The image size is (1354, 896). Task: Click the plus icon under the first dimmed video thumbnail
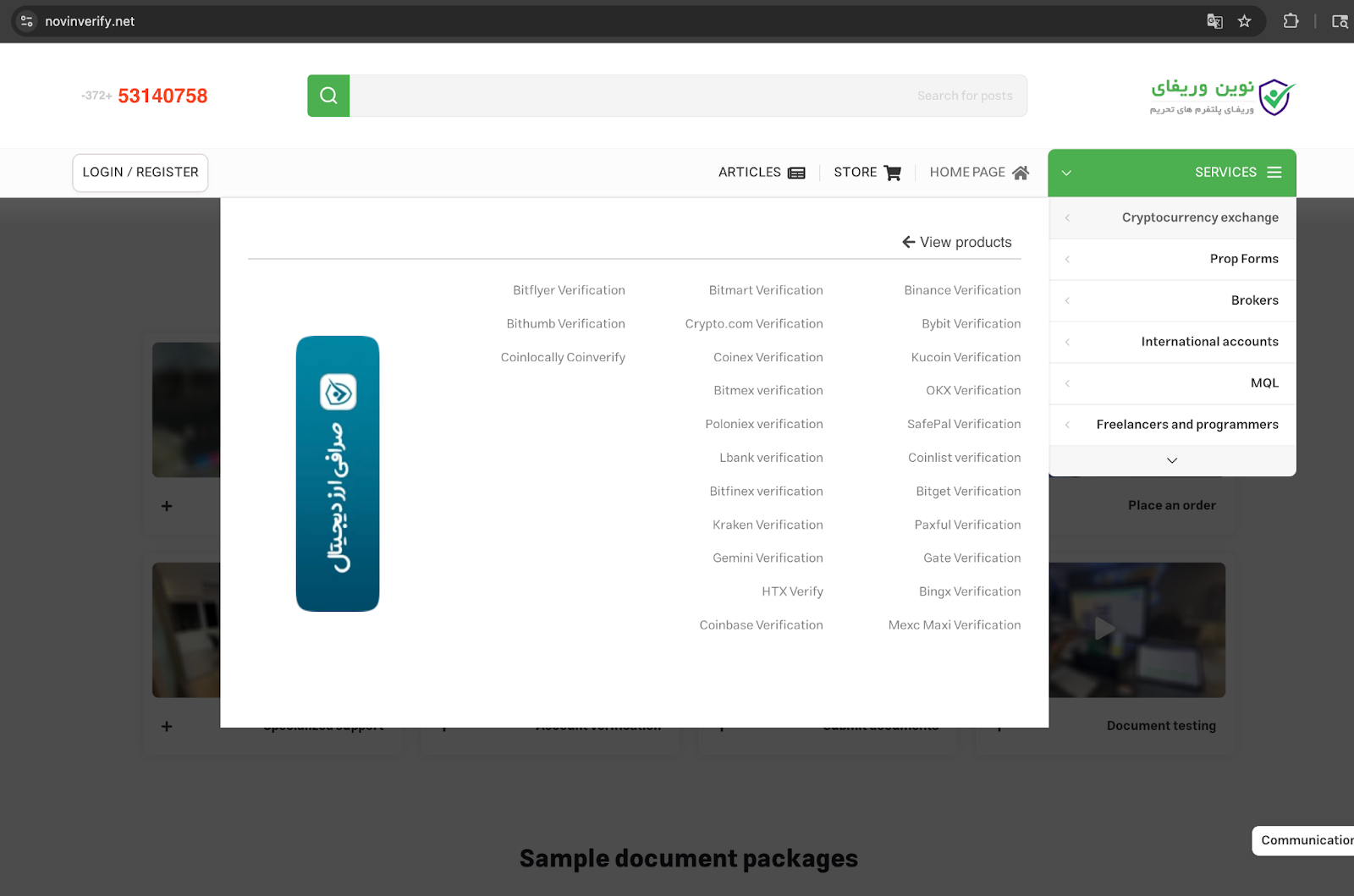pyautogui.click(x=167, y=506)
